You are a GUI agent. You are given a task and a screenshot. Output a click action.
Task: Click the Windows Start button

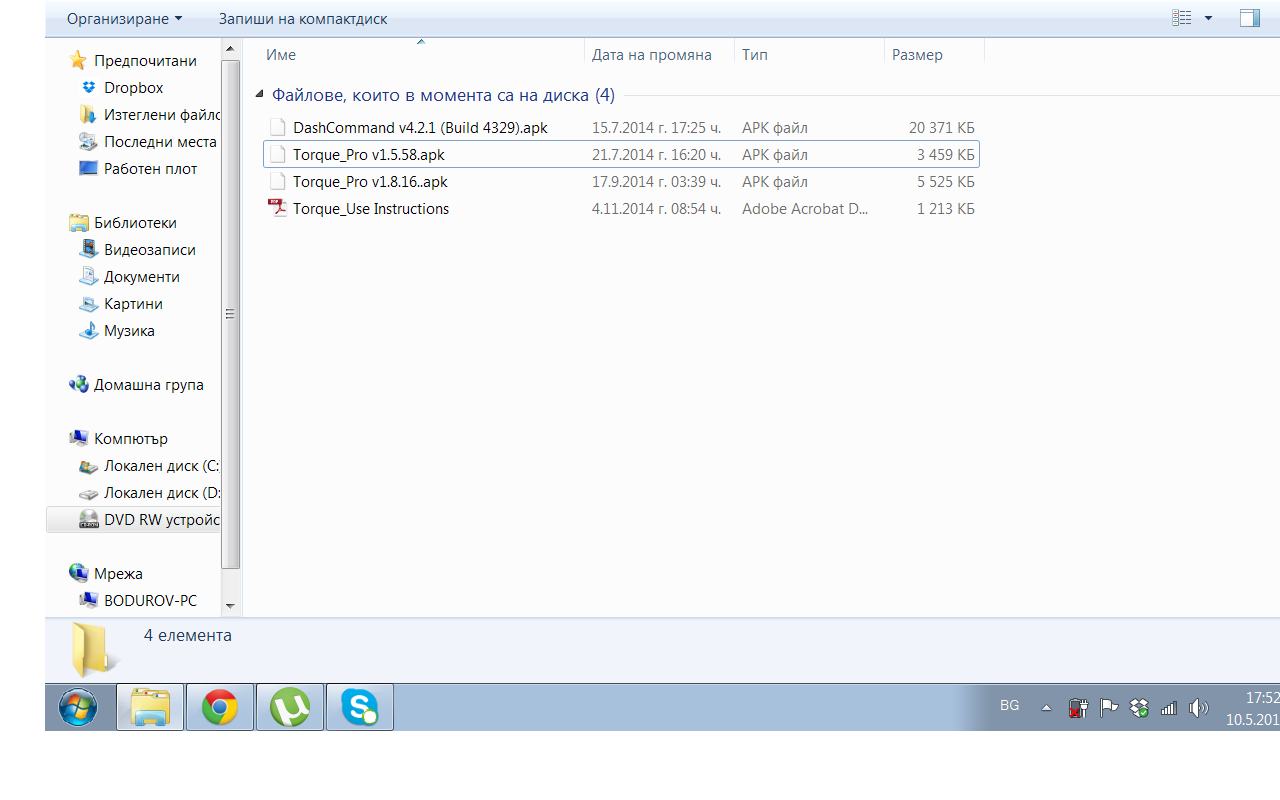tap(78, 708)
